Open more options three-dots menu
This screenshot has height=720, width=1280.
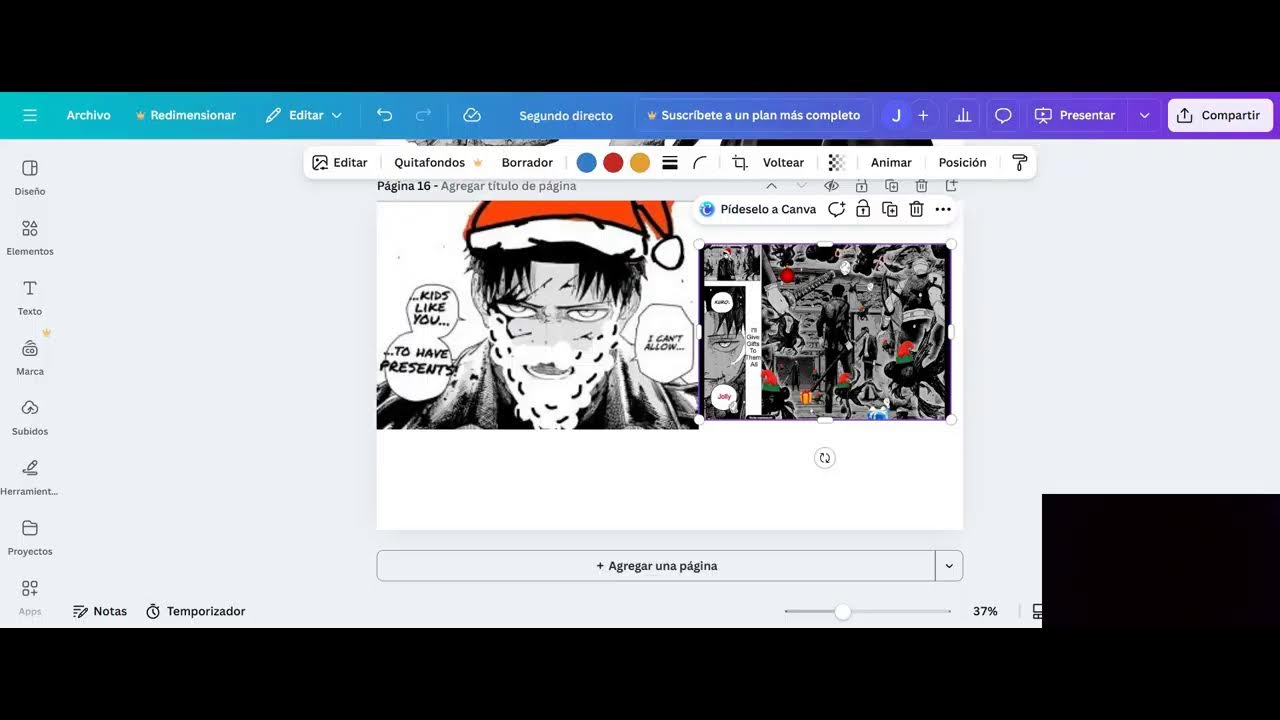coord(943,209)
